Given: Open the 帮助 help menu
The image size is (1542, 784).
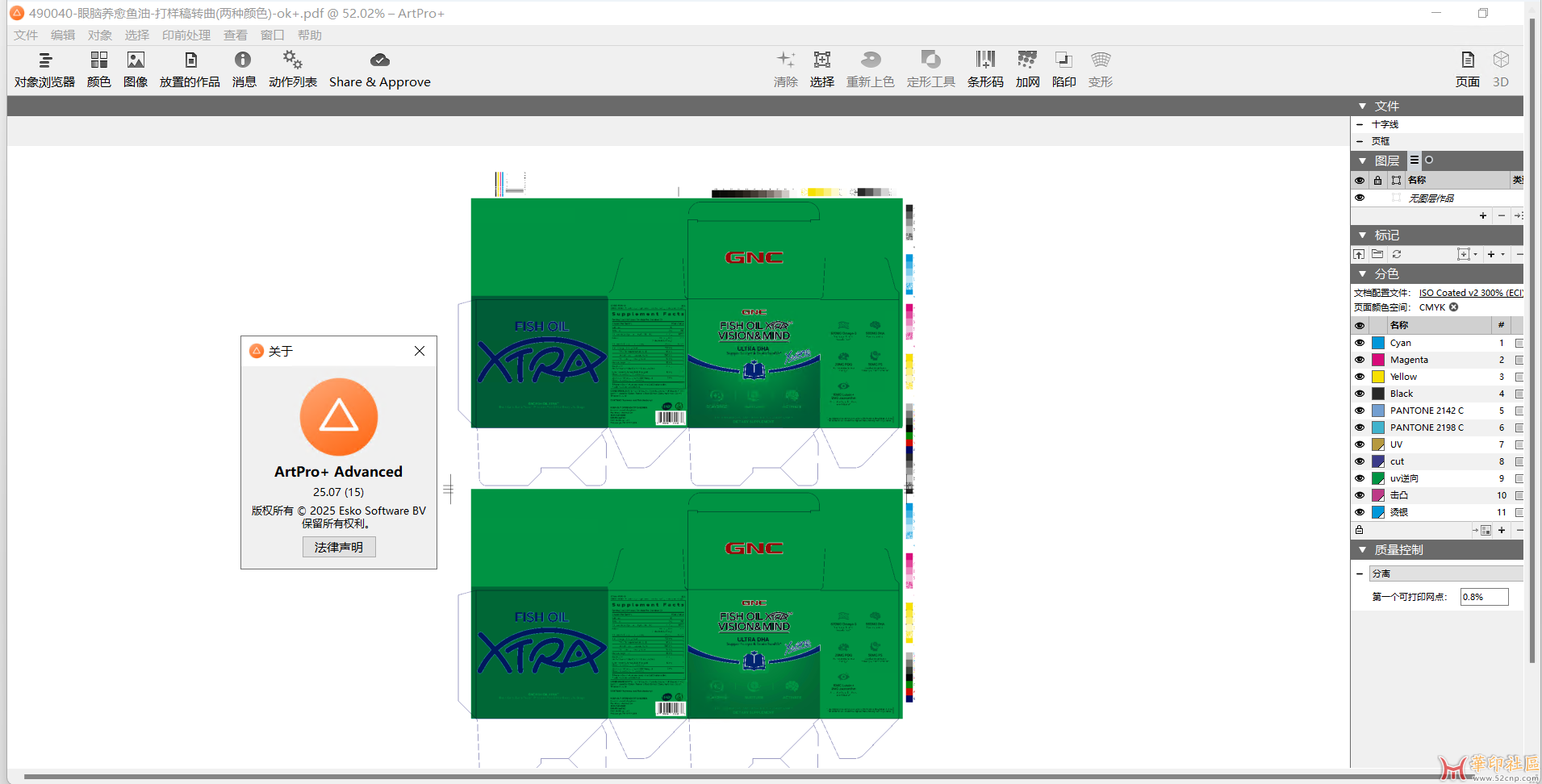Looking at the screenshot, I should click(x=310, y=35).
